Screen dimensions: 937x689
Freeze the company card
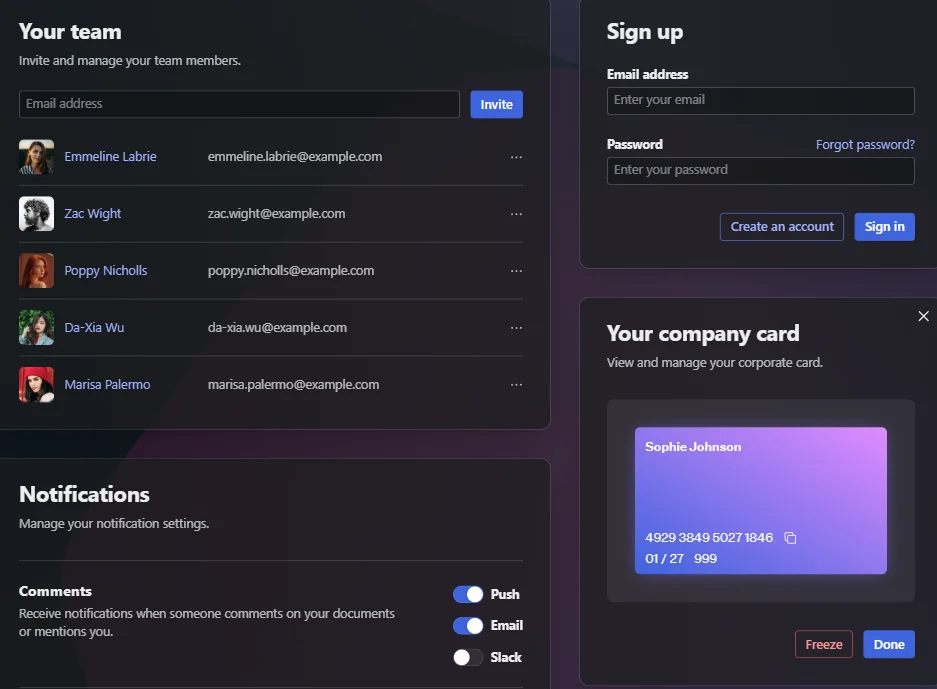pyautogui.click(x=823, y=645)
